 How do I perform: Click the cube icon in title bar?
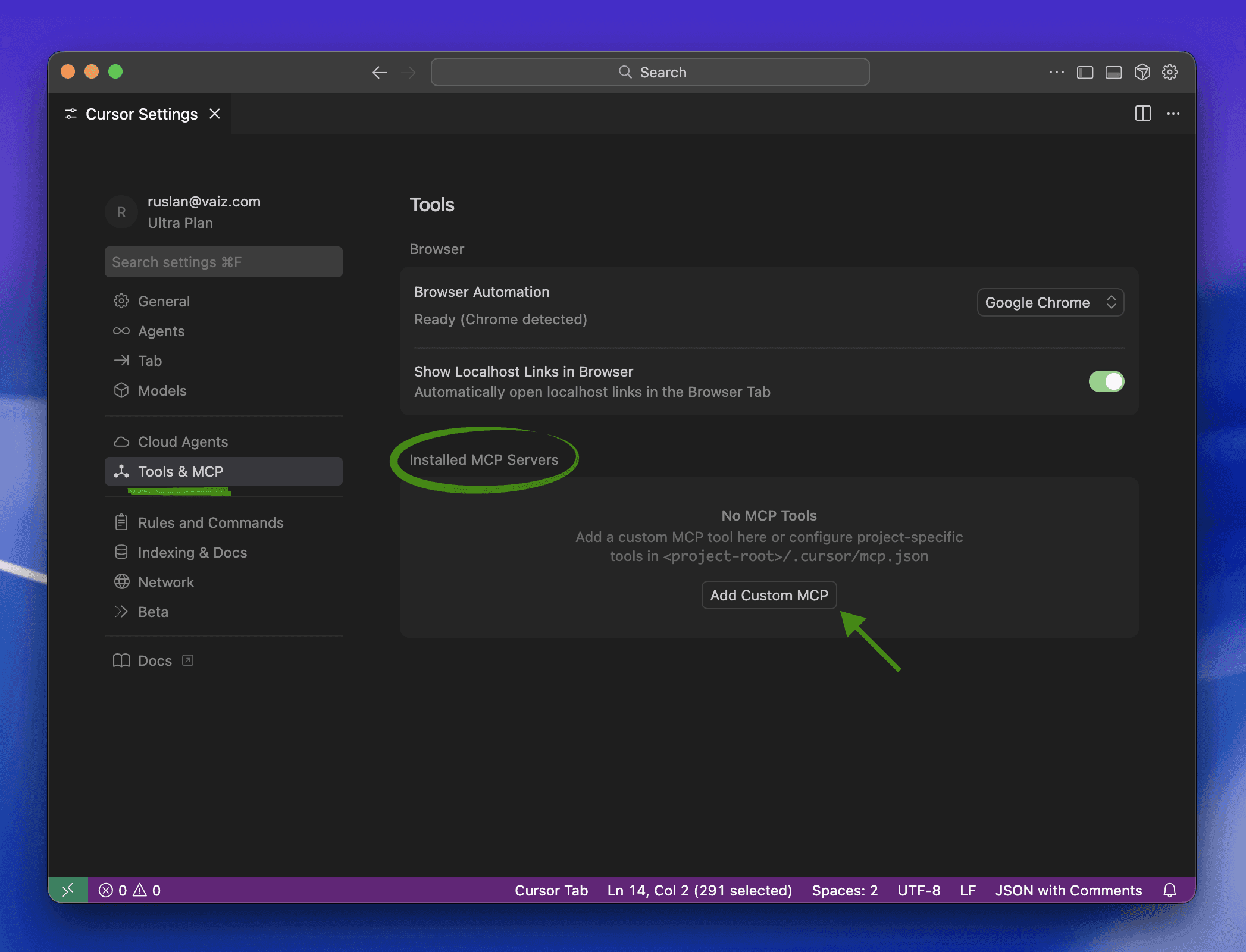[1142, 72]
